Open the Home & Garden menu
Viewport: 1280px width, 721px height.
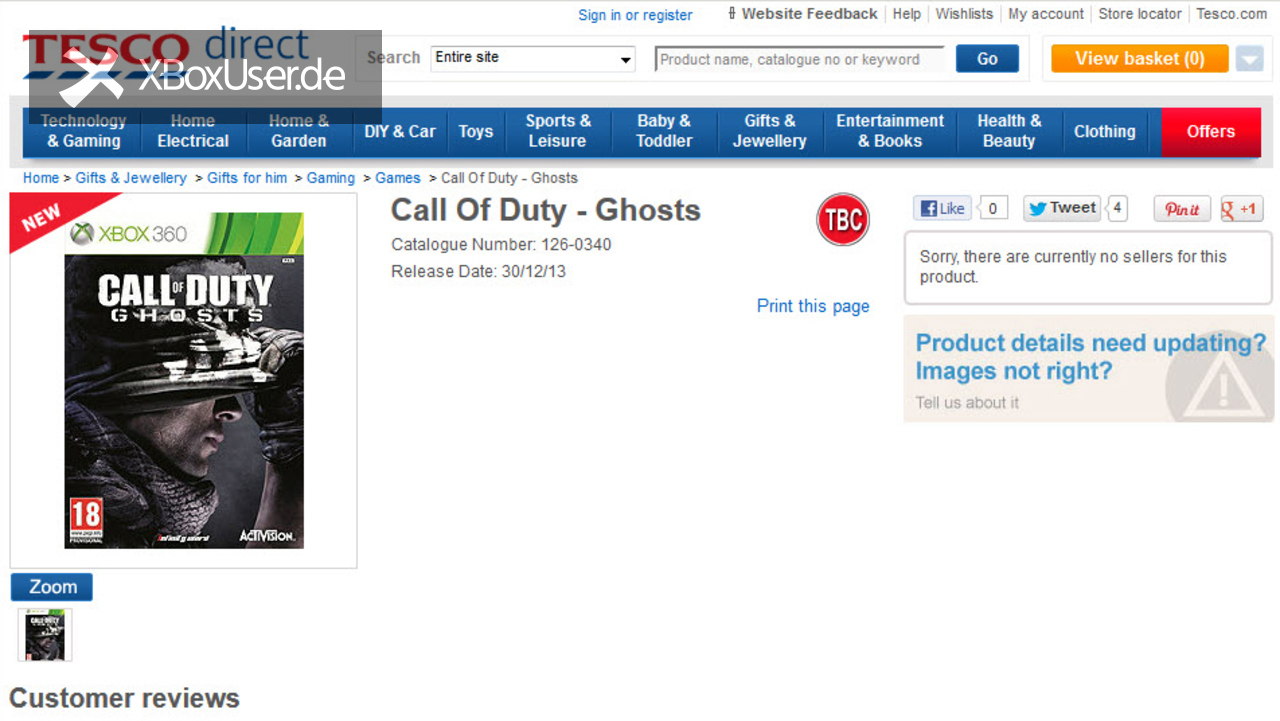click(298, 131)
